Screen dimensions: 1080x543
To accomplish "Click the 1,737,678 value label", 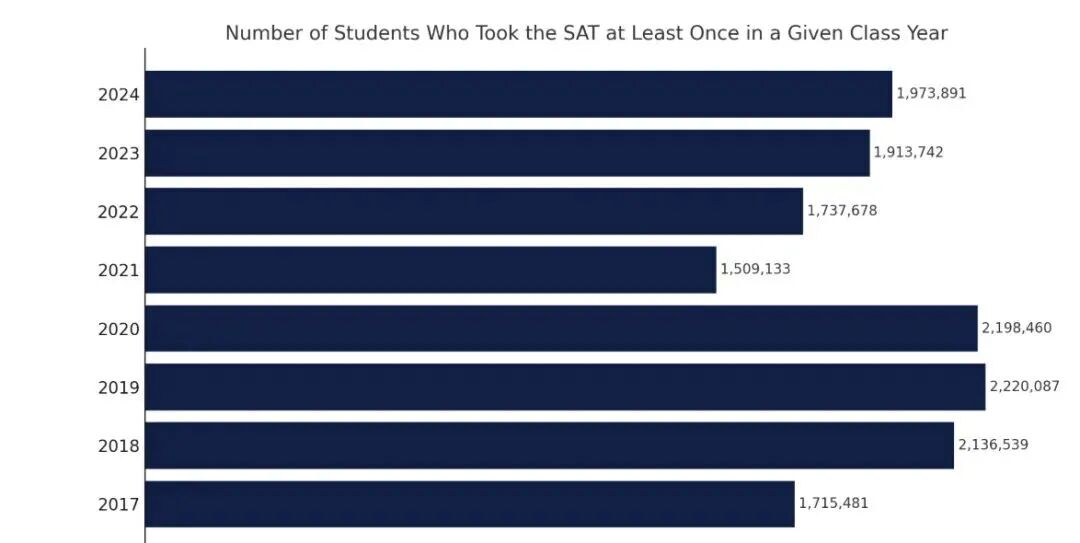I will (842, 210).
